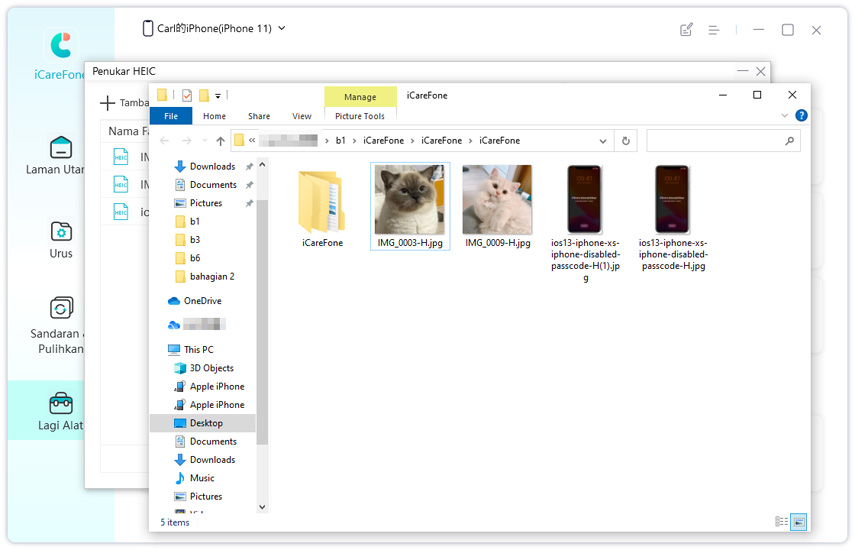Open Lagi Alat toolbox icon

point(61,403)
